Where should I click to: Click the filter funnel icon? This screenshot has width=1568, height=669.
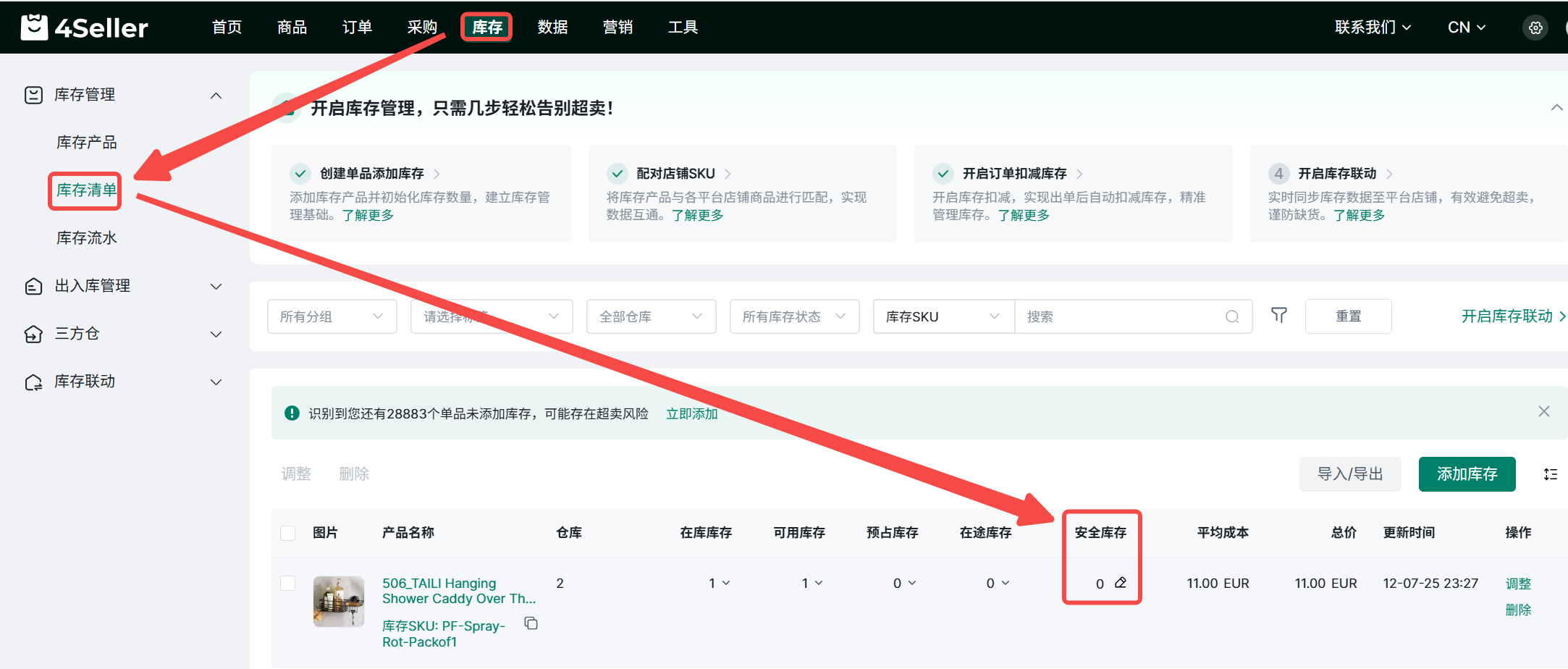1278,316
